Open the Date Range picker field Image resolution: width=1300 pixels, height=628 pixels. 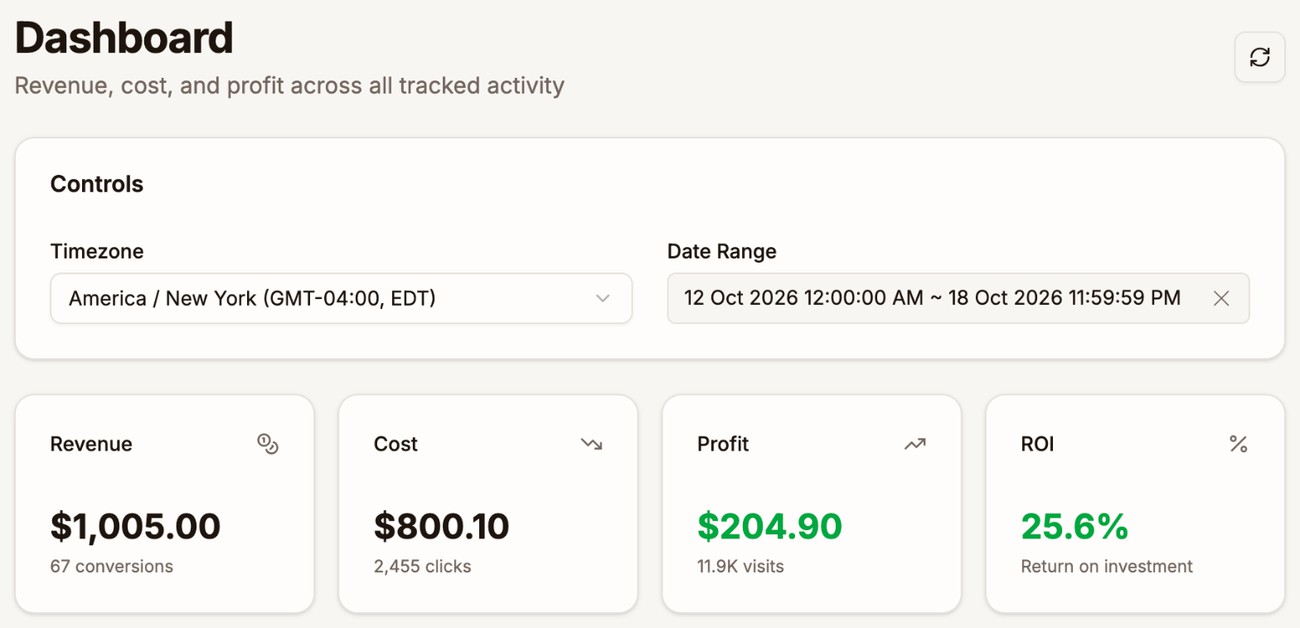click(958, 298)
